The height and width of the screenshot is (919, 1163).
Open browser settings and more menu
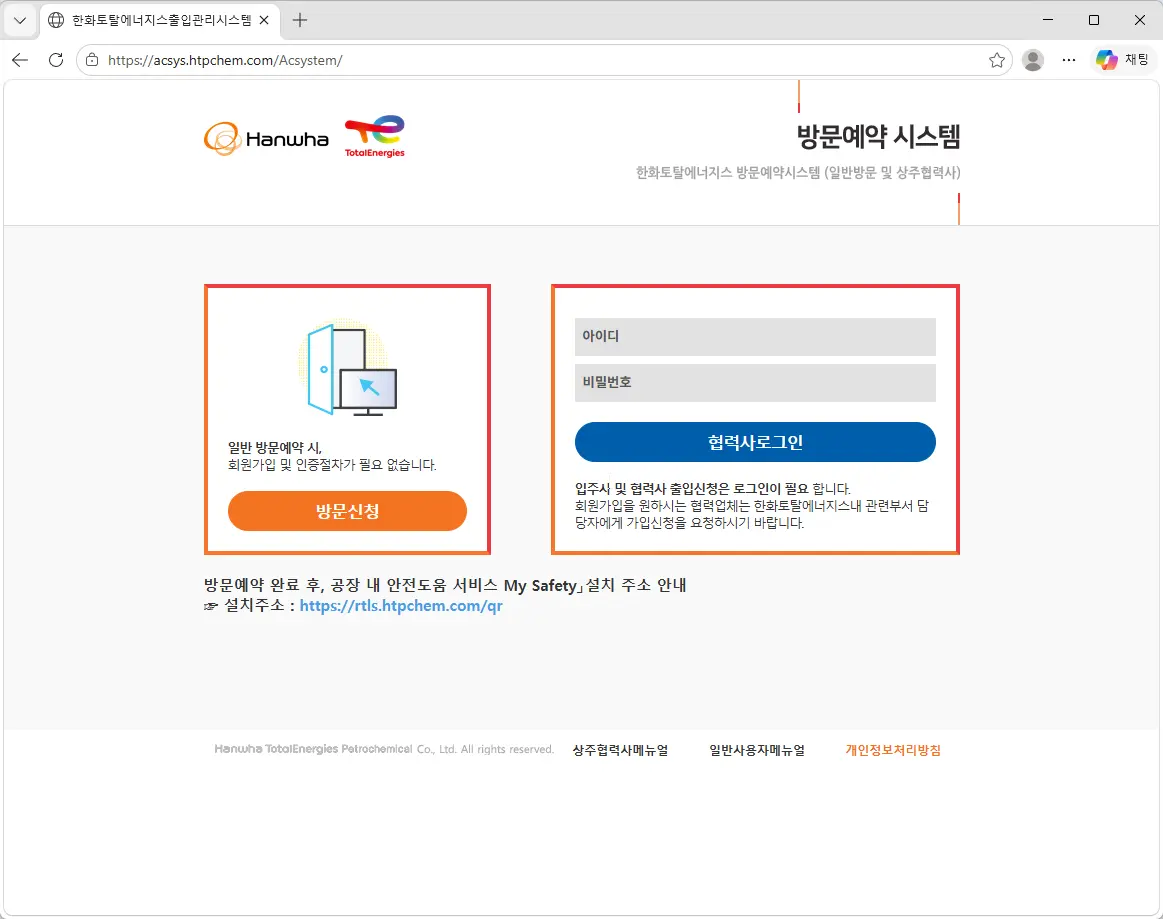(x=1069, y=60)
